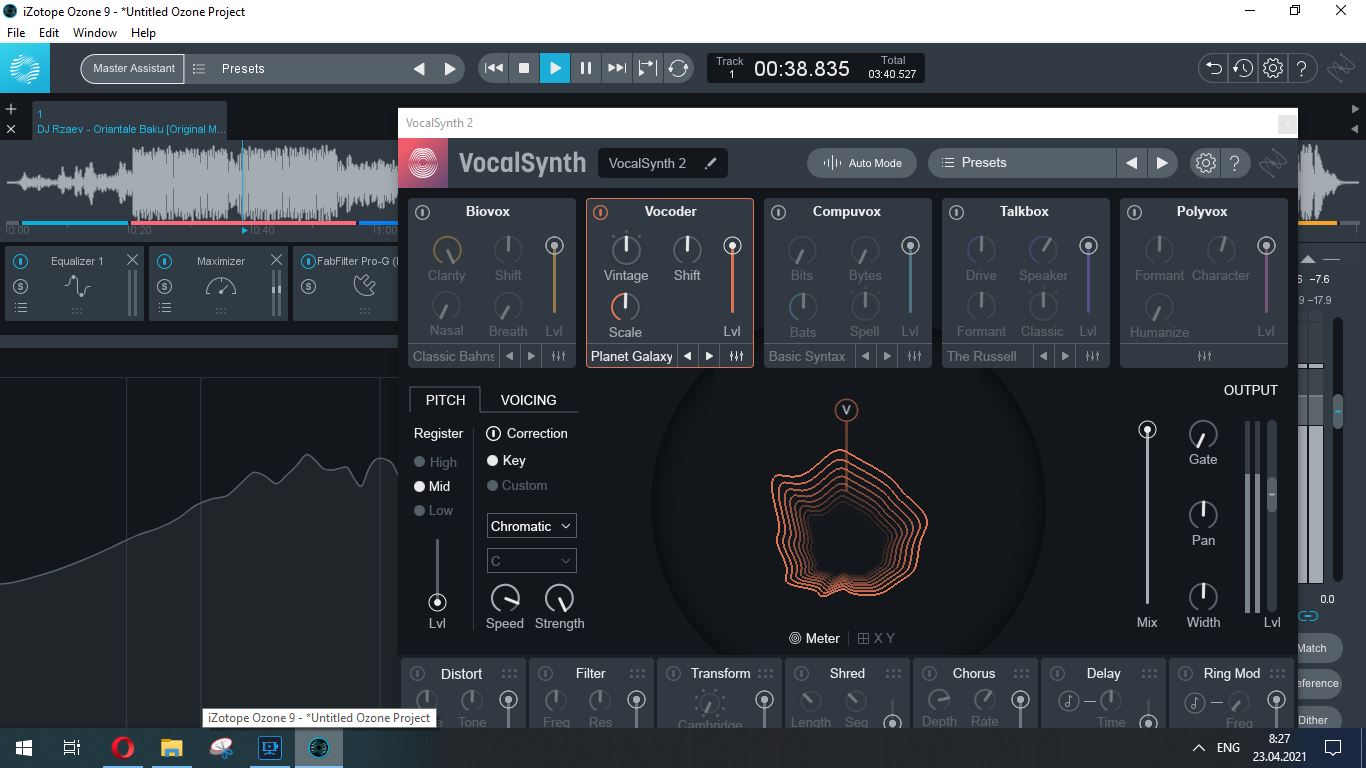Viewport: 1366px width, 768px height.
Task: Remove the Equalizer 1 module
Action: pyautogui.click(x=132, y=260)
